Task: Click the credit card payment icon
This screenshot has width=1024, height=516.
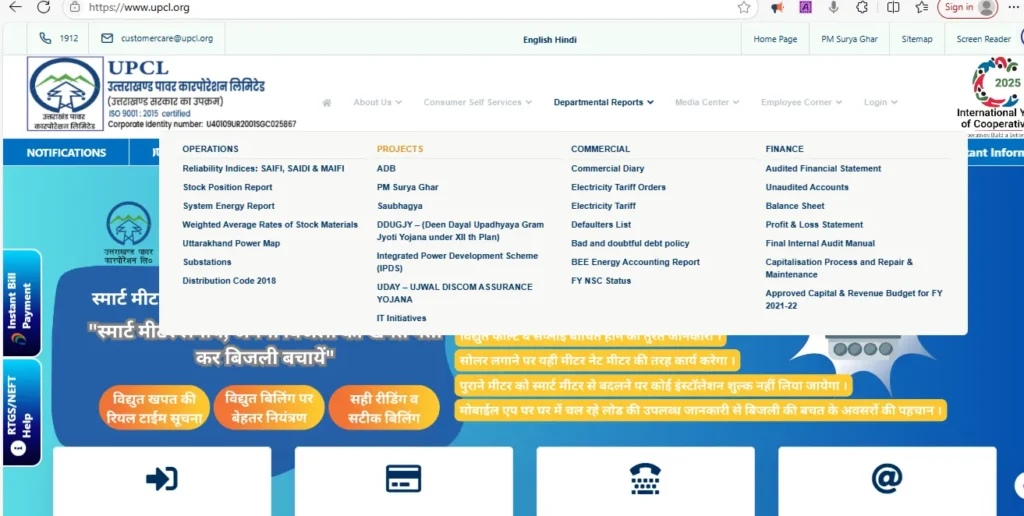Action: tap(403, 478)
